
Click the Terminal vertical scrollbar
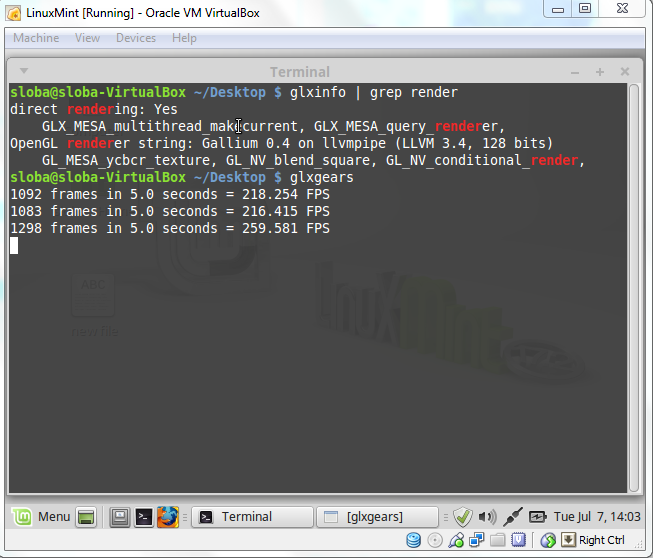click(634, 288)
